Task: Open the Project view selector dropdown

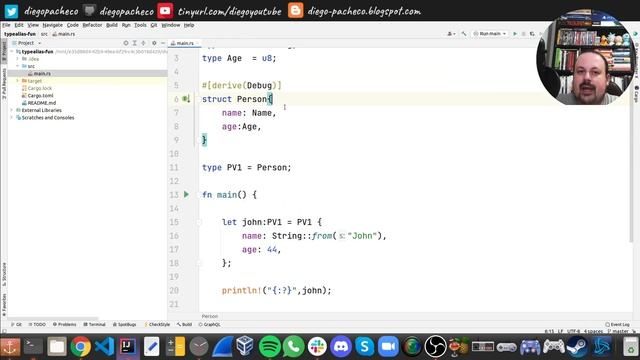Action: pyautogui.click(x=27, y=43)
